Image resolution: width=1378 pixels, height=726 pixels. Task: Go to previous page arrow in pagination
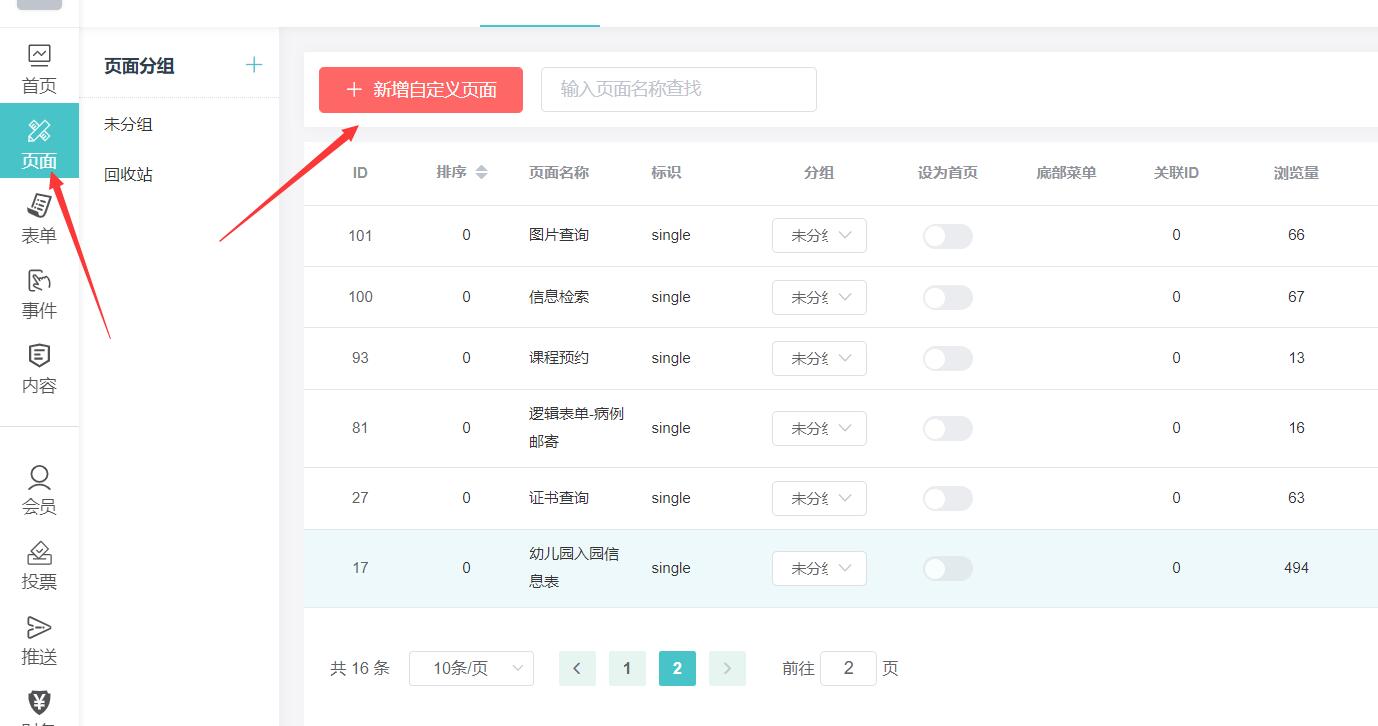(577, 668)
